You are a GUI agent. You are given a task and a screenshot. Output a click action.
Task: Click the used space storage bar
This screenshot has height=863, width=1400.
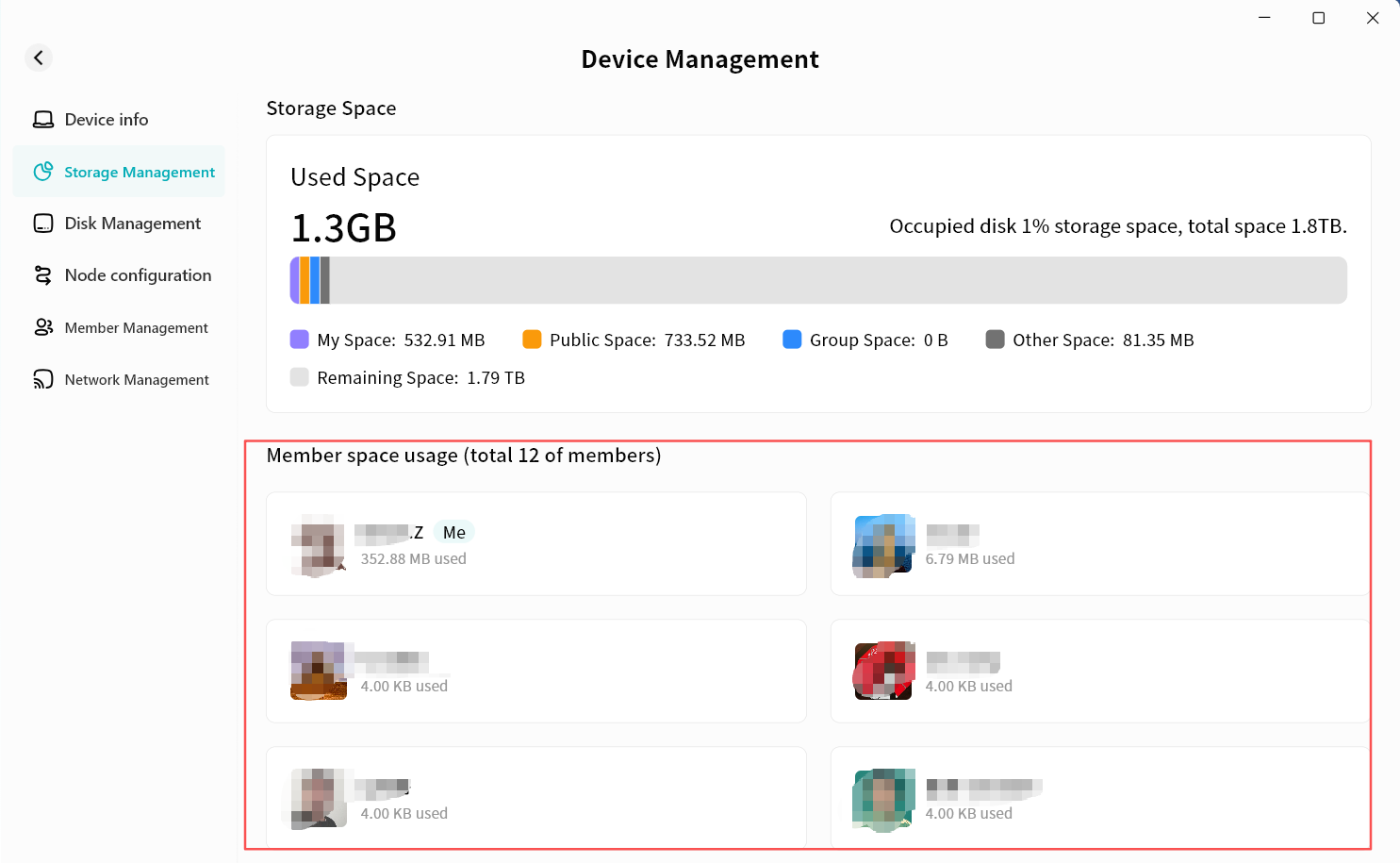817,280
